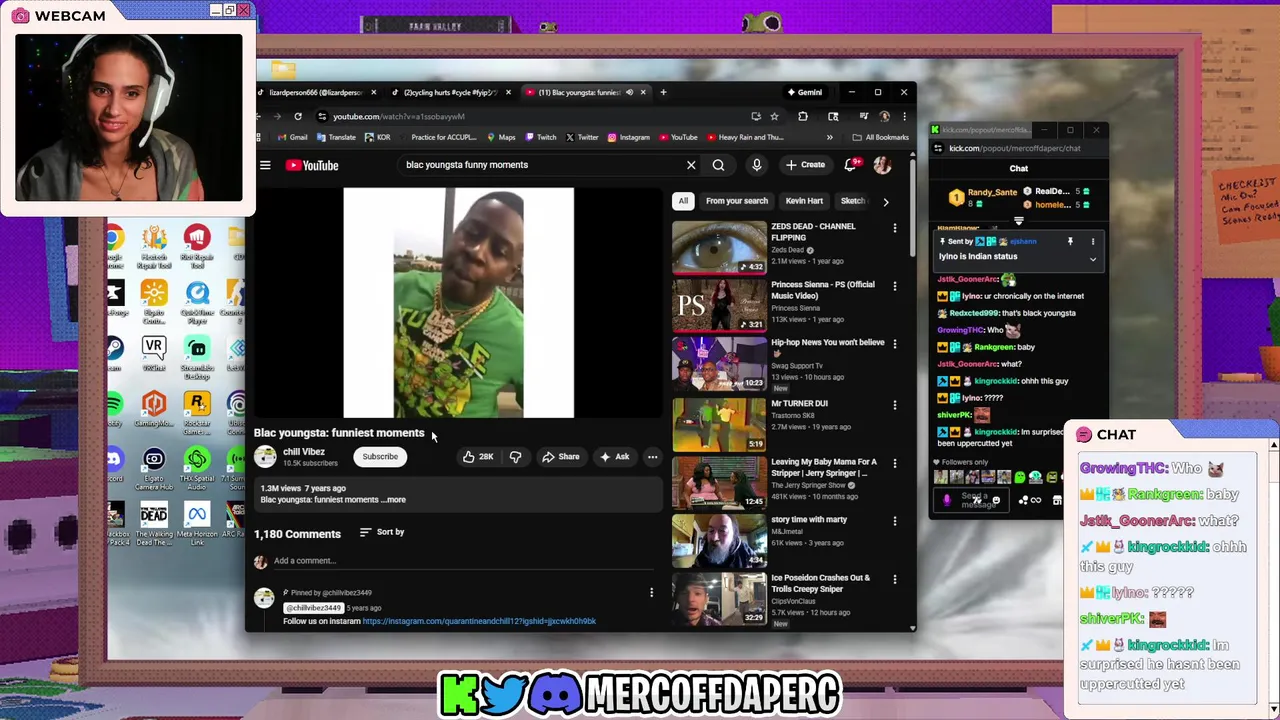Viewport: 1280px width, 720px height.
Task: Expand the pinned message chevron in Kick chat
Action: pos(1093,259)
